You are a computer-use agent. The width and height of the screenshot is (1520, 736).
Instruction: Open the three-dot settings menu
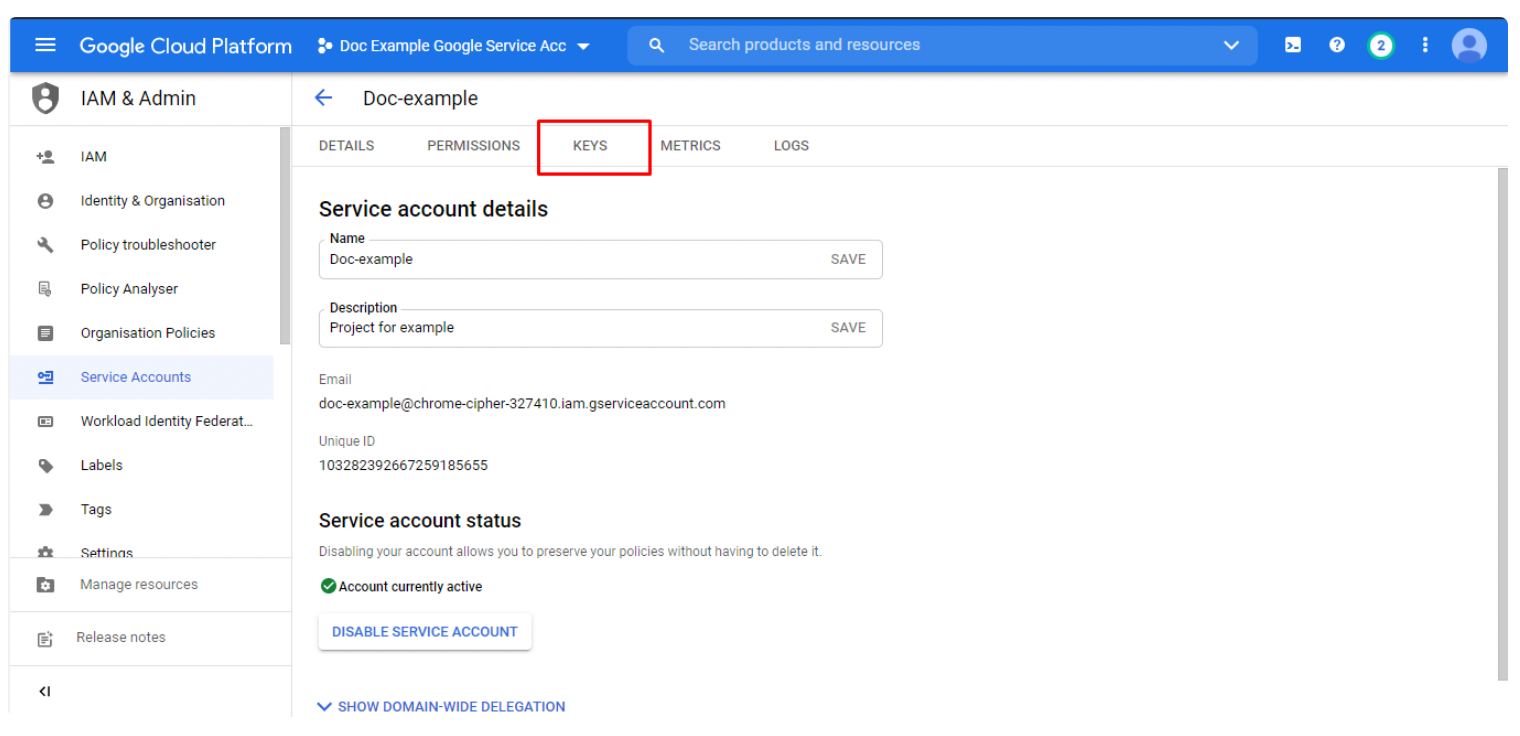tap(1425, 45)
